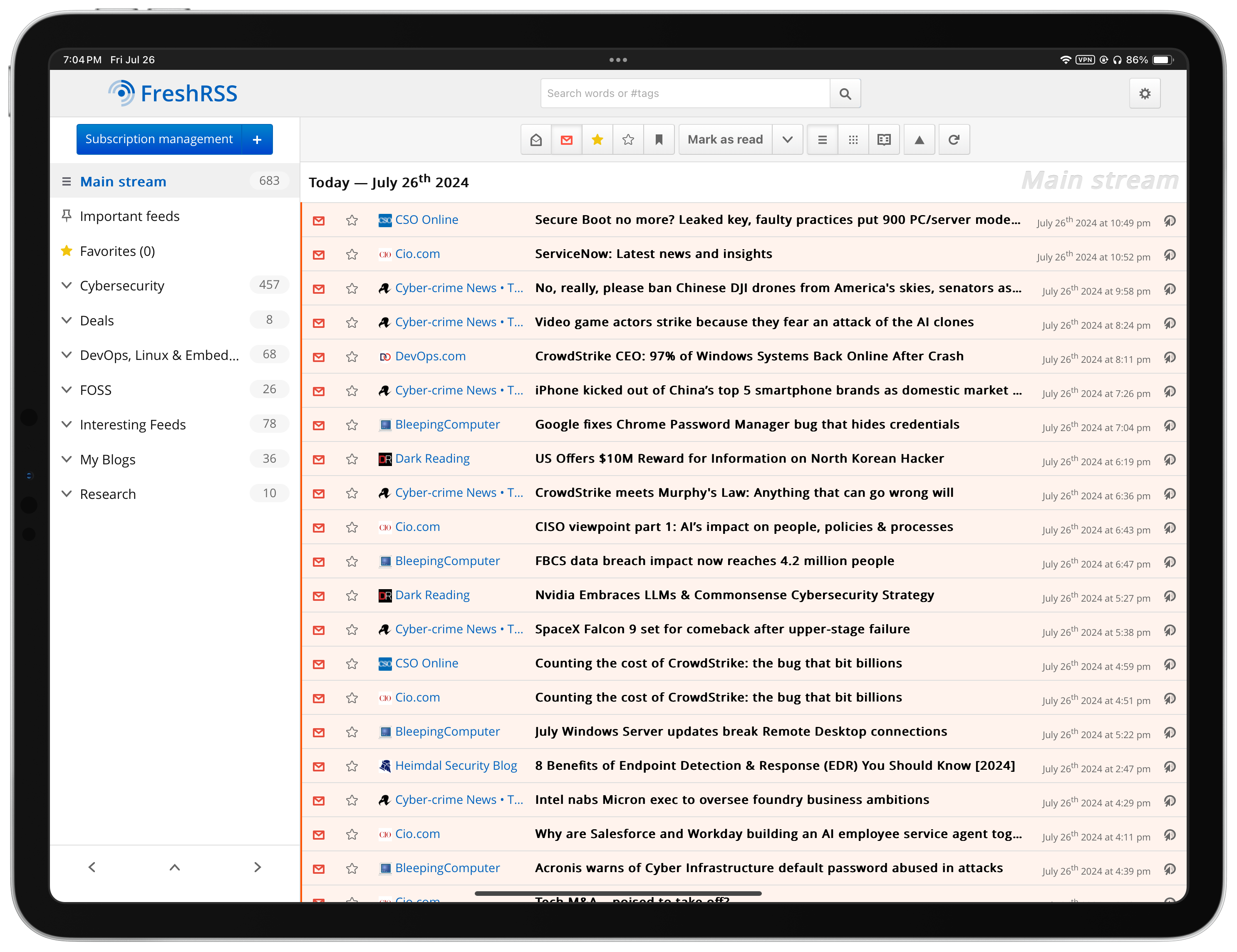
Task: Favorite the Nvidia Embraces LLMs article
Action: tap(352, 595)
